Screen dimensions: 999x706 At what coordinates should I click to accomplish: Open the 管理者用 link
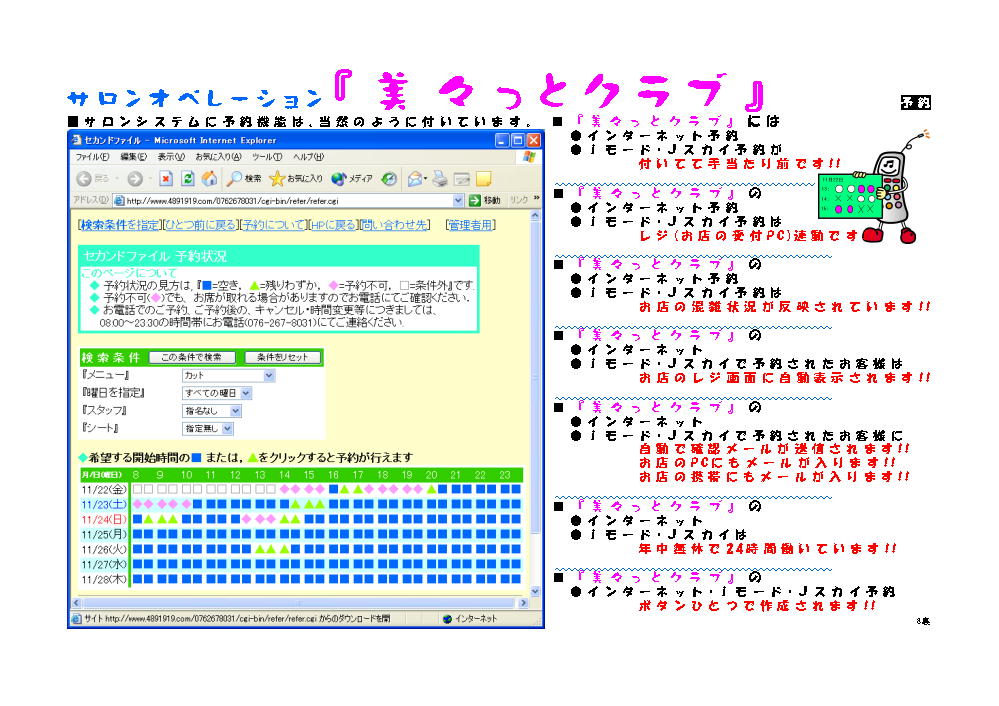point(471,225)
